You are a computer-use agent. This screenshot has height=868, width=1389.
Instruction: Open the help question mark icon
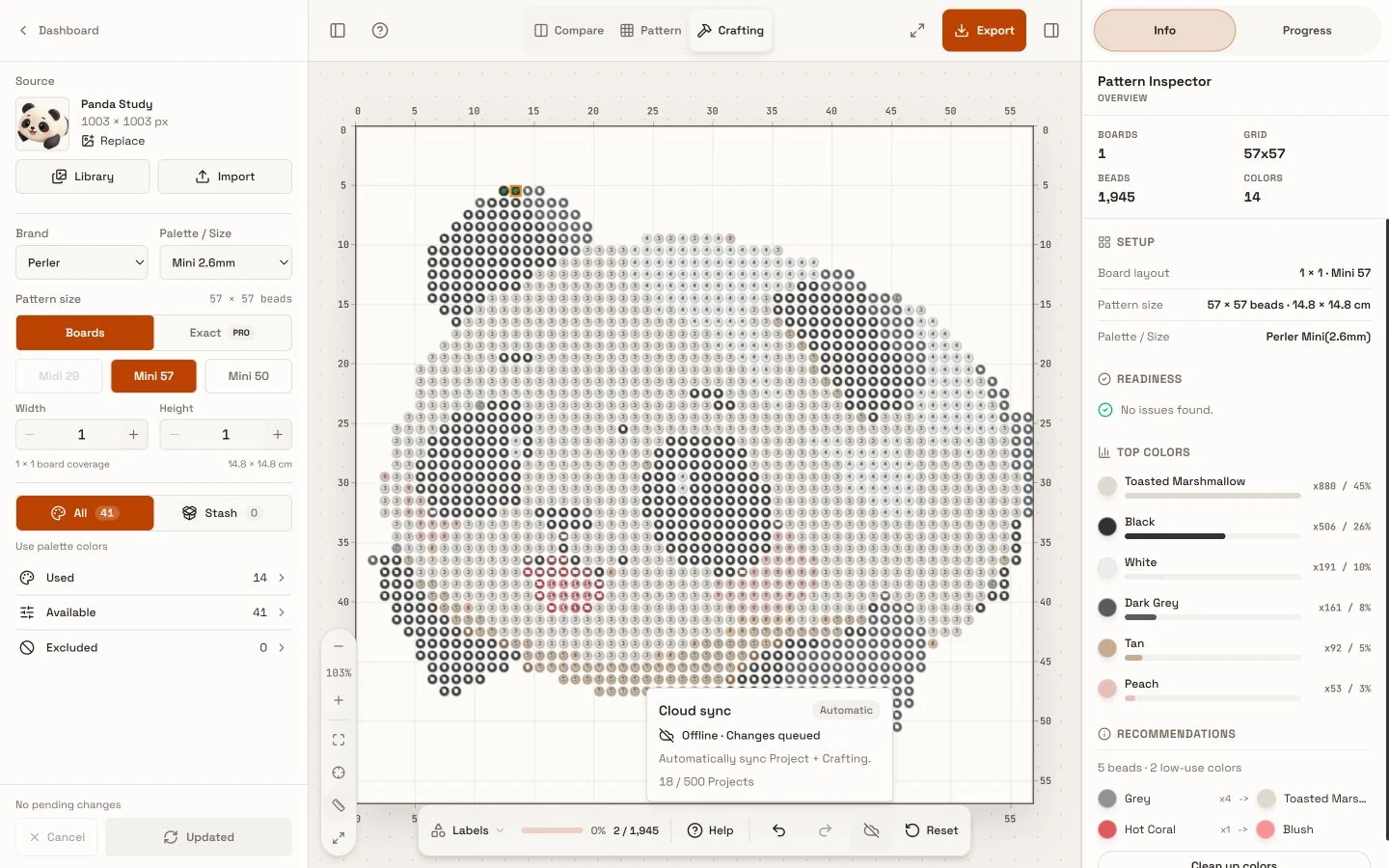[380, 31]
